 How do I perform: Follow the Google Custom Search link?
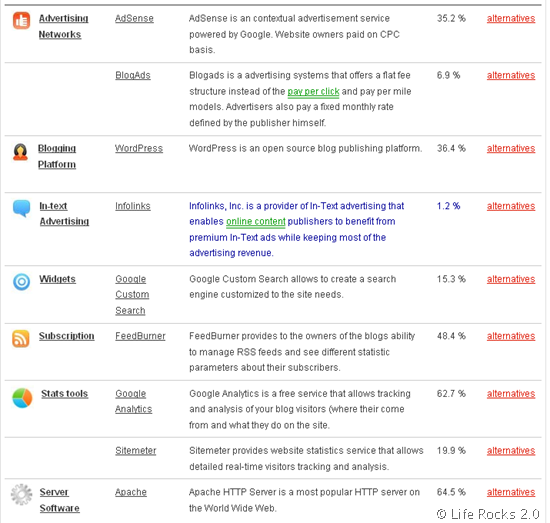[x=132, y=295]
